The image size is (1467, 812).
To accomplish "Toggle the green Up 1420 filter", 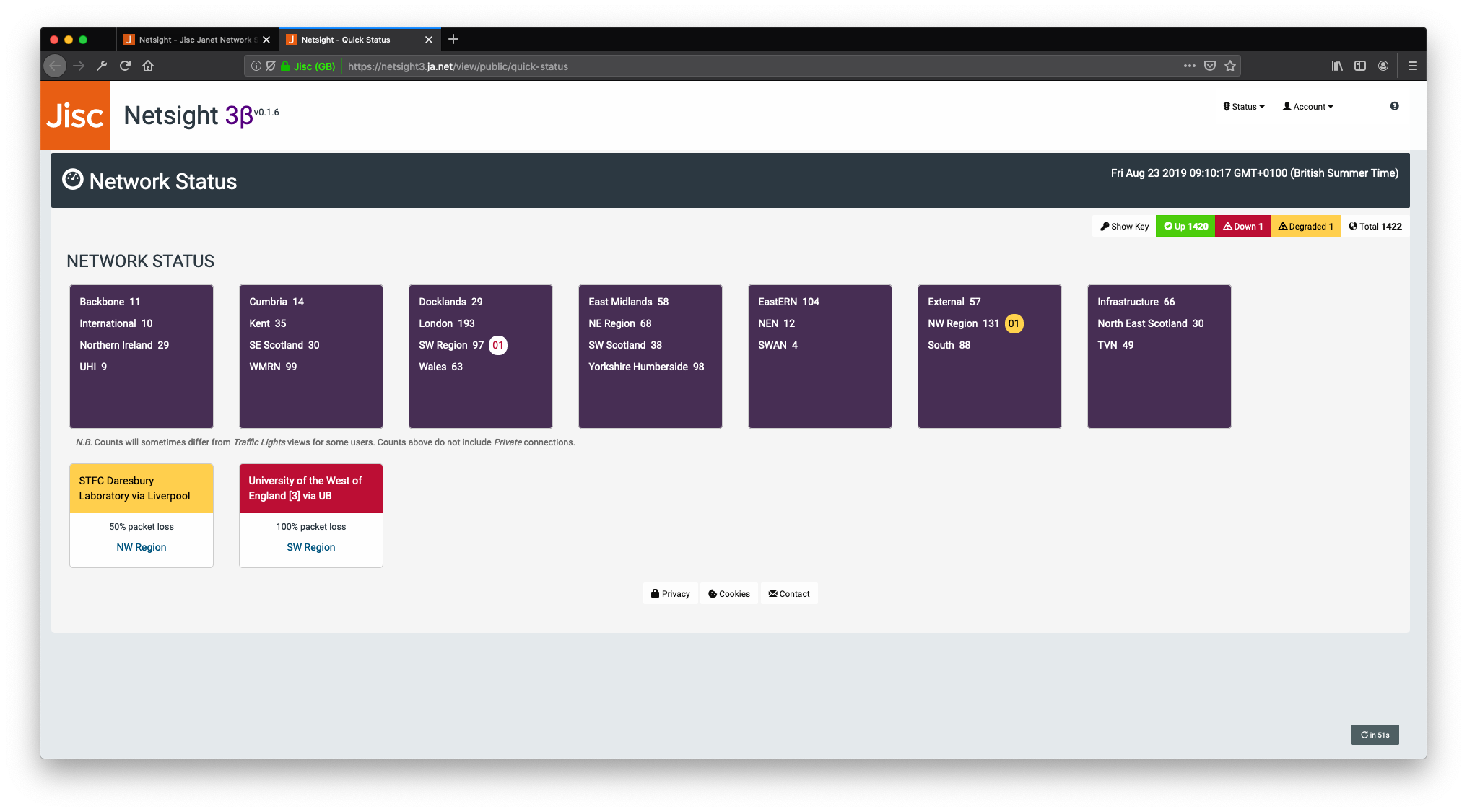I will [x=1185, y=226].
